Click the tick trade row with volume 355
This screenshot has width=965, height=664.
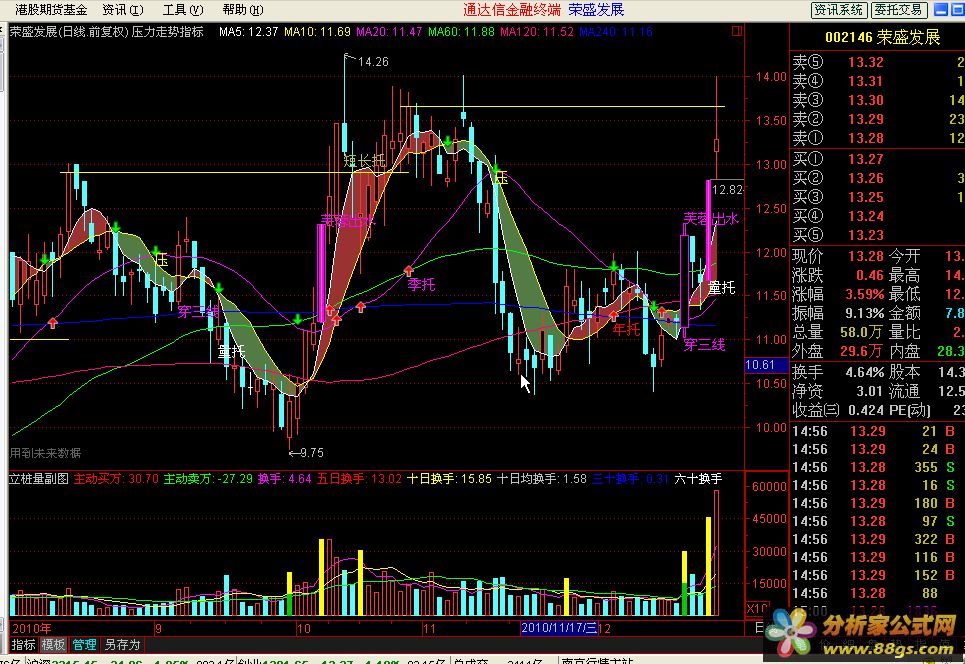(878, 467)
